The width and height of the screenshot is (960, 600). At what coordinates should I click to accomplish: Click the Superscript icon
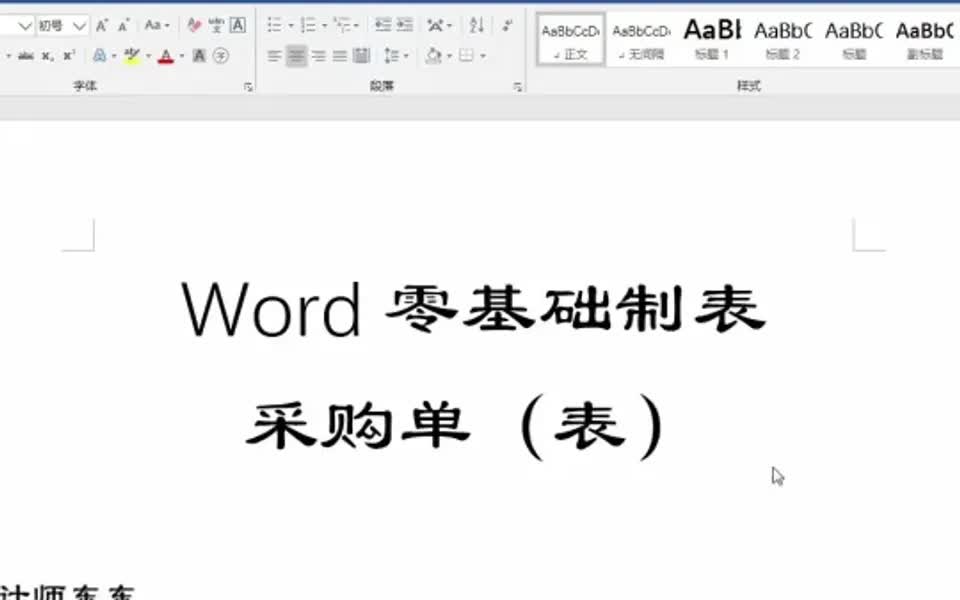66,56
